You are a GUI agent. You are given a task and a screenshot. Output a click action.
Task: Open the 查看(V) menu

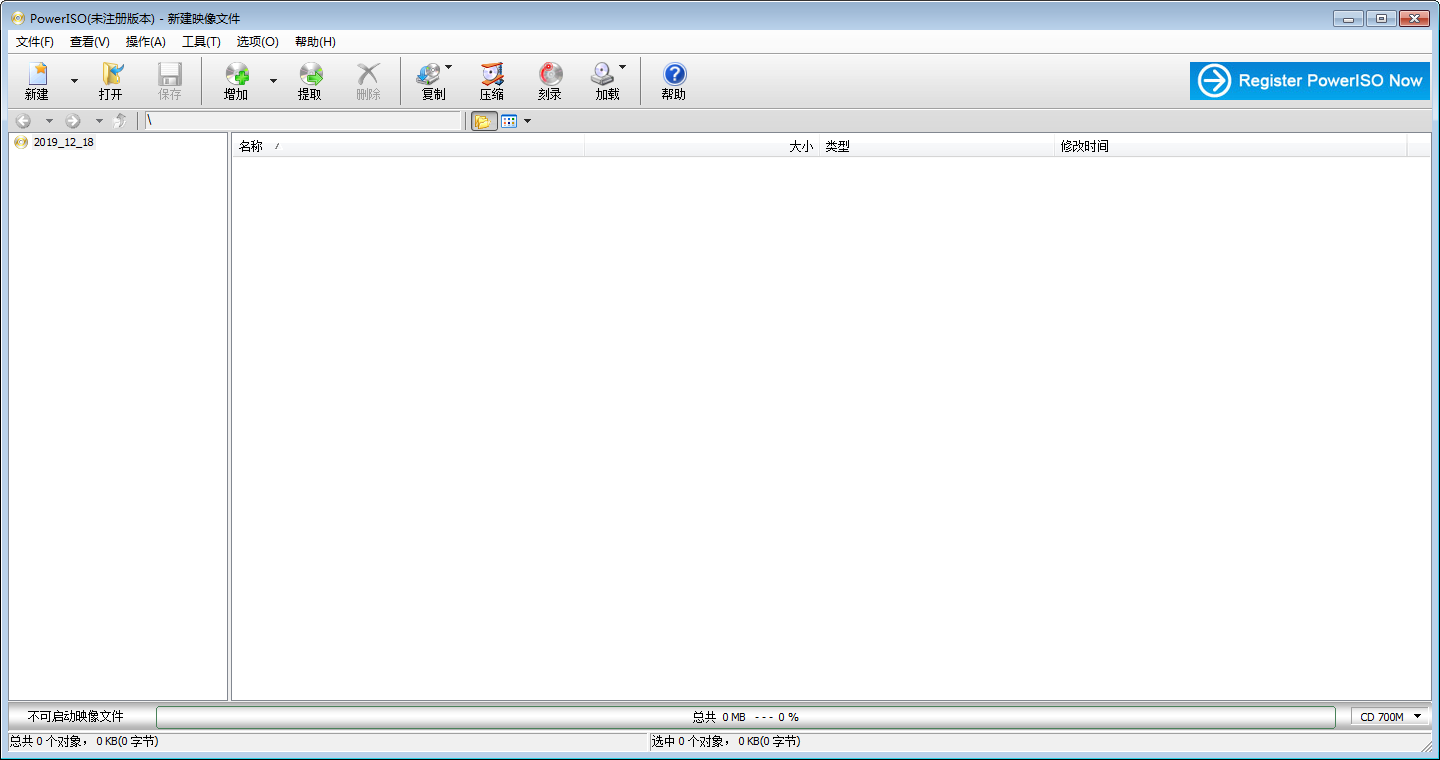click(90, 42)
